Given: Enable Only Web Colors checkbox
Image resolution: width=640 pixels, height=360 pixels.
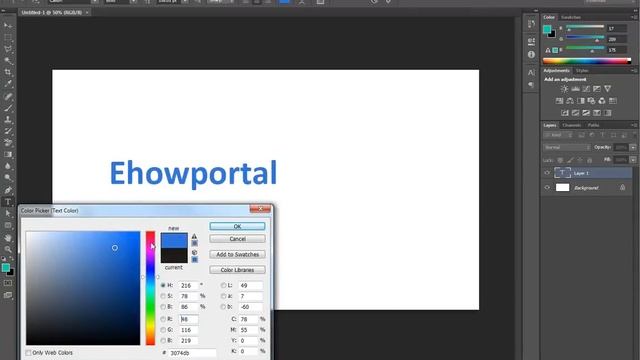Looking at the screenshot, I should click(x=28, y=353).
